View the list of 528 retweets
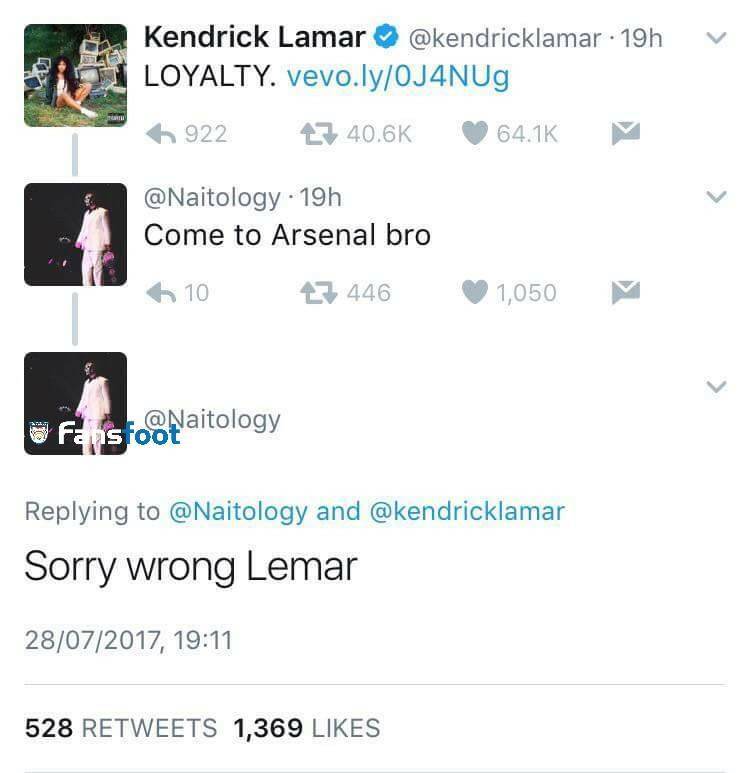Viewport: 750px width, 773px height. click(x=120, y=727)
